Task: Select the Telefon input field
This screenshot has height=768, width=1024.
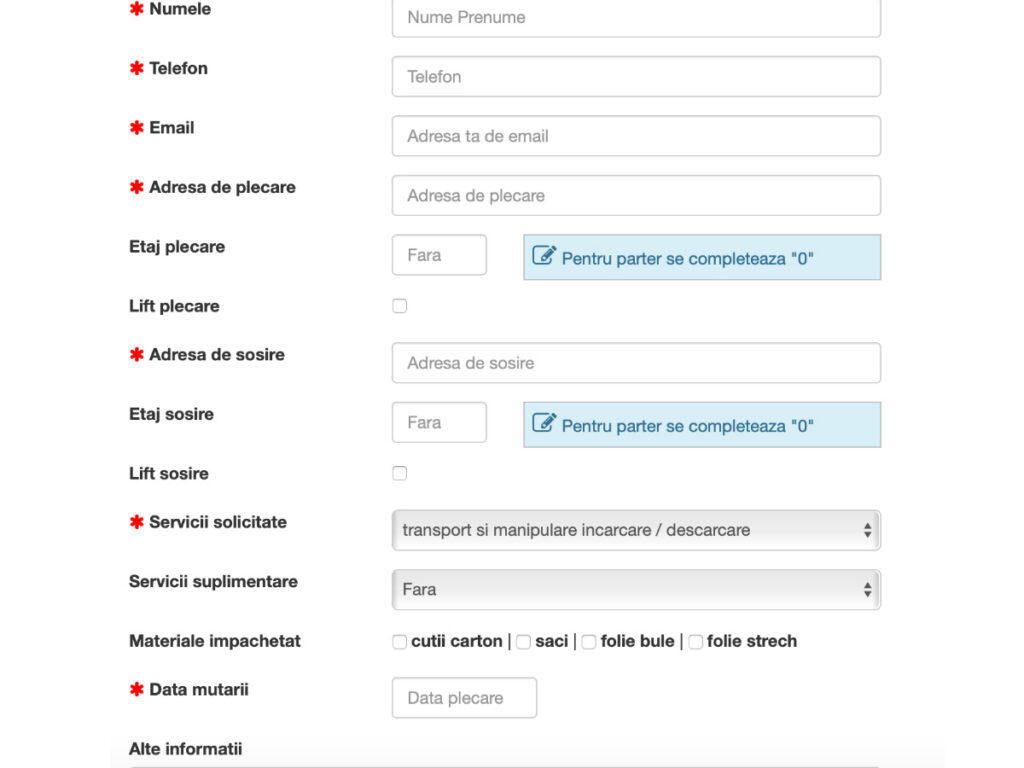Action: coord(635,76)
